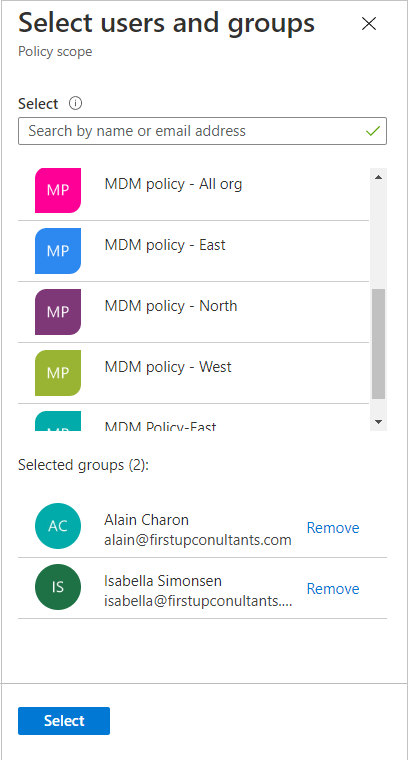Confirm with the blue Select button
This screenshot has height=760, width=408.
tap(64, 721)
